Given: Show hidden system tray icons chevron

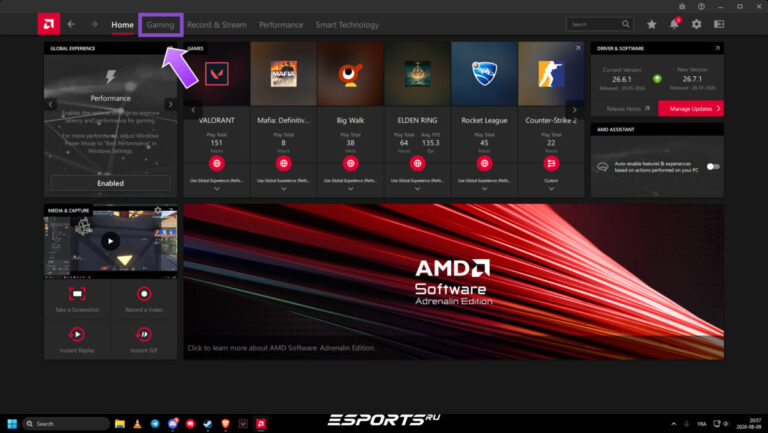Looking at the screenshot, I should coord(673,424).
